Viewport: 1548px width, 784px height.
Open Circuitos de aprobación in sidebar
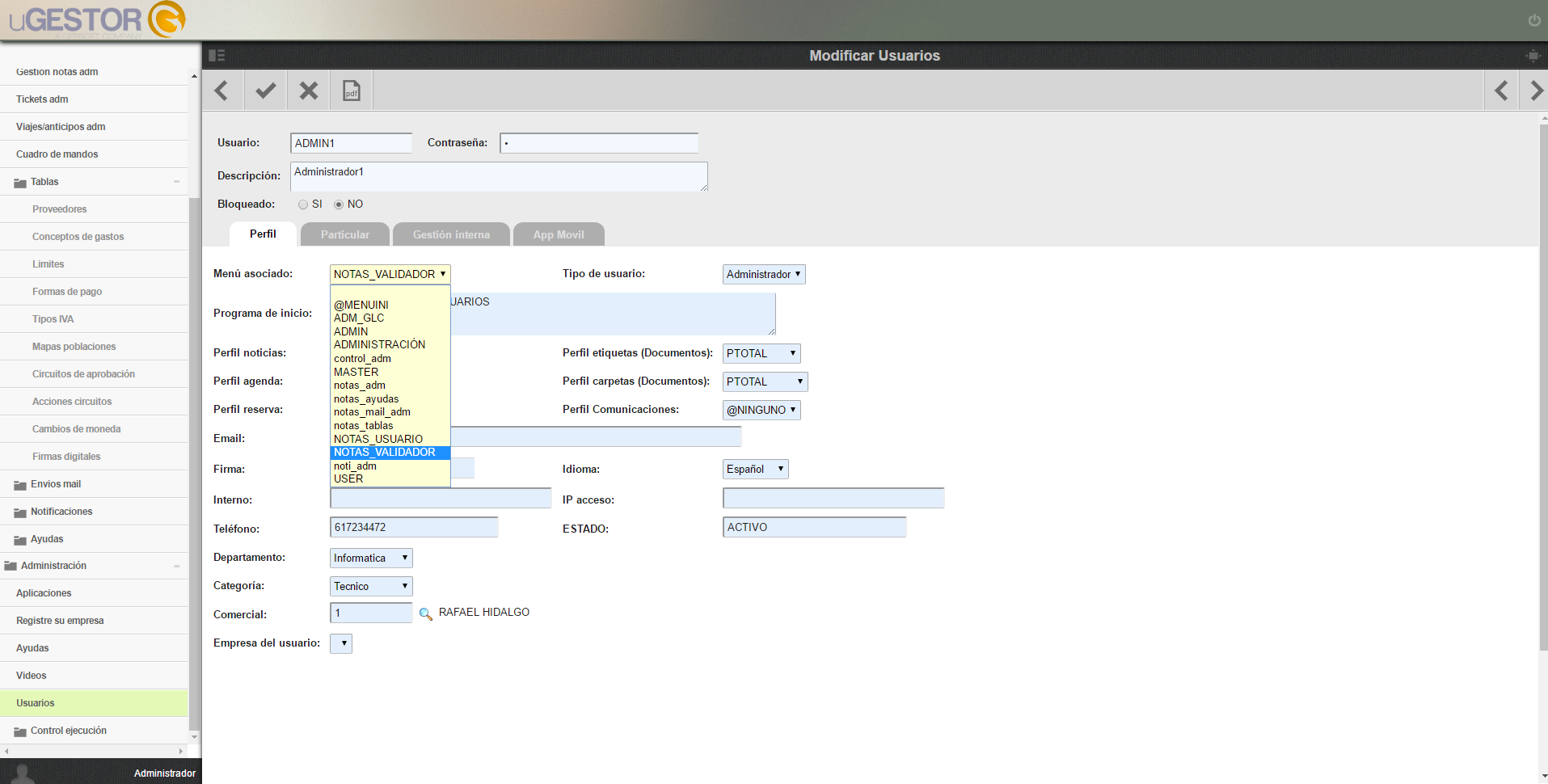point(94,374)
